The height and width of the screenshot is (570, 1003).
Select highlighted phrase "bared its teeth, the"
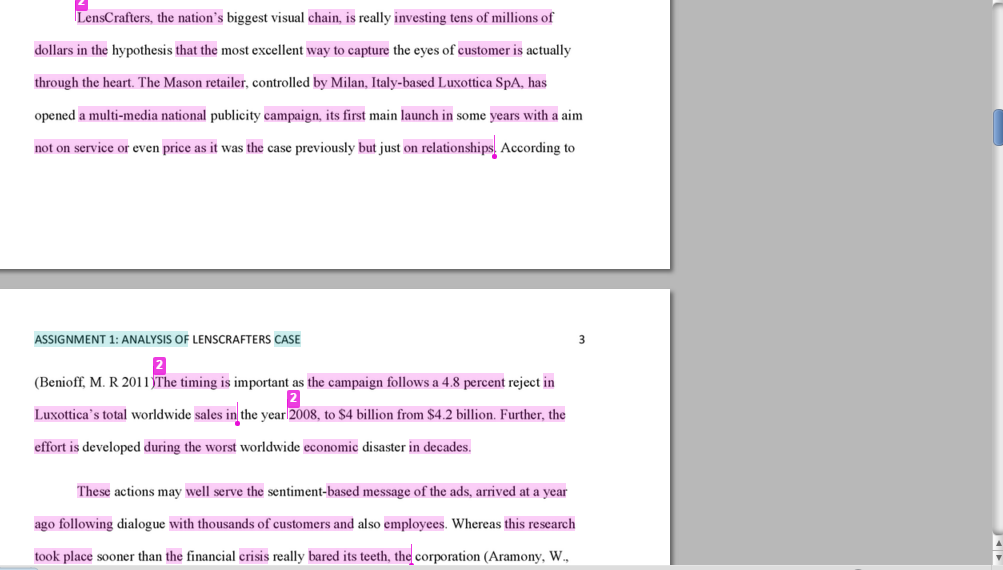pyautogui.click(x=359, y=557)
